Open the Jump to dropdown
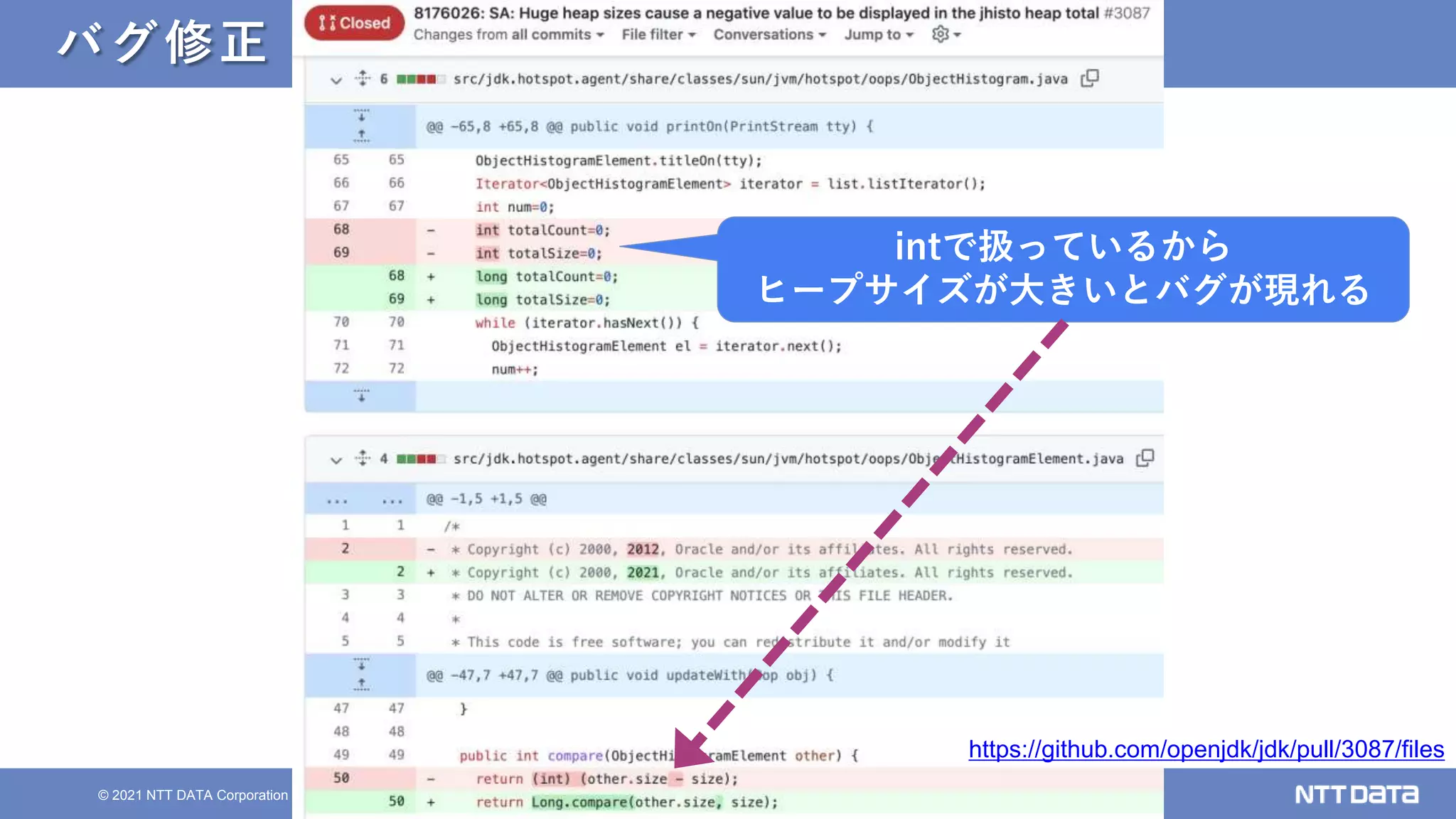The width and height of the screenshot is (1456, 819). click(x=879, y=35)
